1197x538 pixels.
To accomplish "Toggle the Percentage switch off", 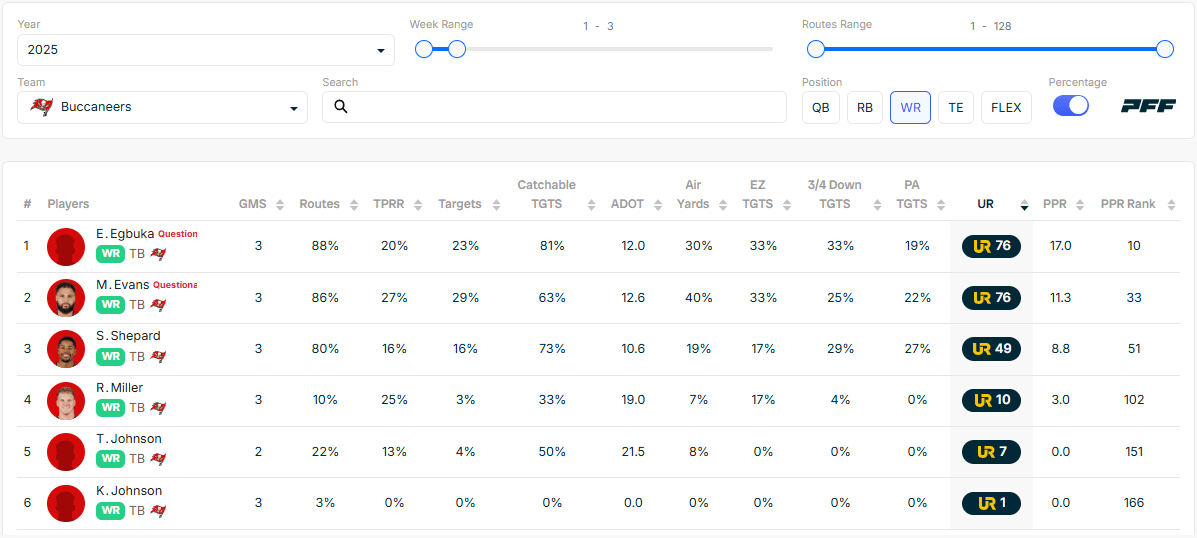I will click(1070, 106).
